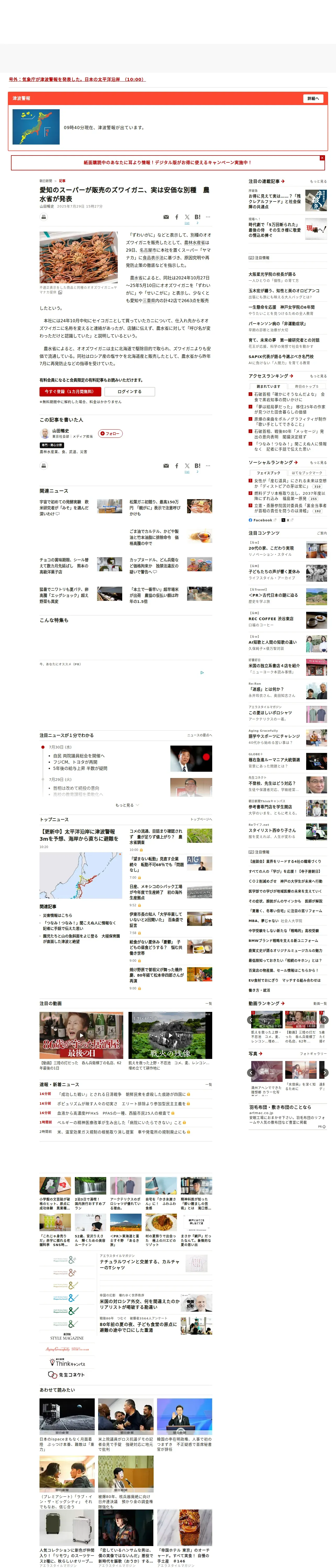Show previous item in 動画ランキング carousel
The width and height of the screenshot is (336, 1568).
pyautogui.click(x=251, y=1020)
